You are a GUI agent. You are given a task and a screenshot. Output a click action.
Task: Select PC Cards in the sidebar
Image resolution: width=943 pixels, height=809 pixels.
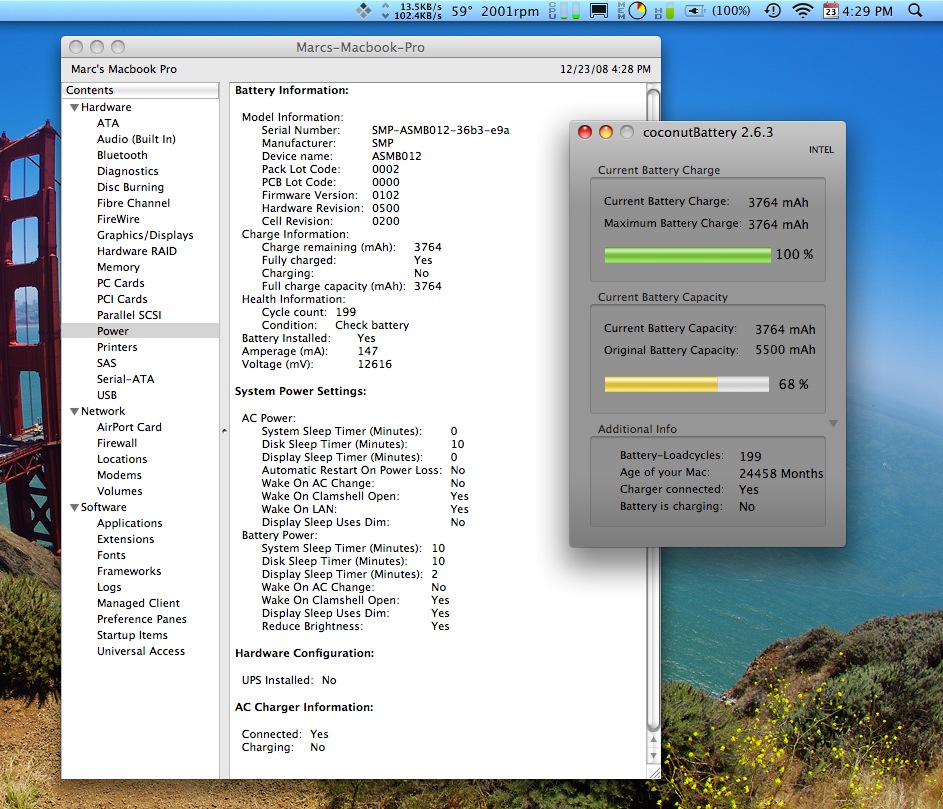pos(121,283)
